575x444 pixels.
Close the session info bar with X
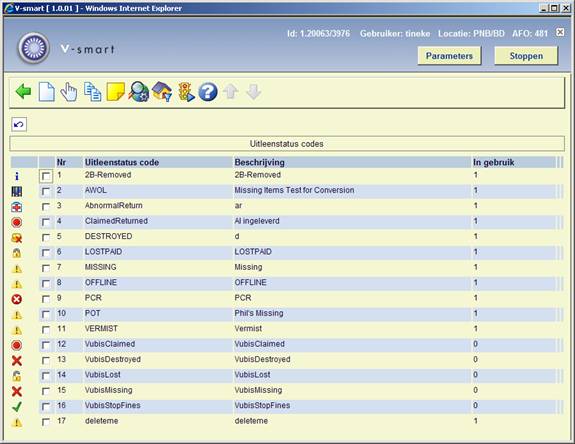click(x=560, y=32)
